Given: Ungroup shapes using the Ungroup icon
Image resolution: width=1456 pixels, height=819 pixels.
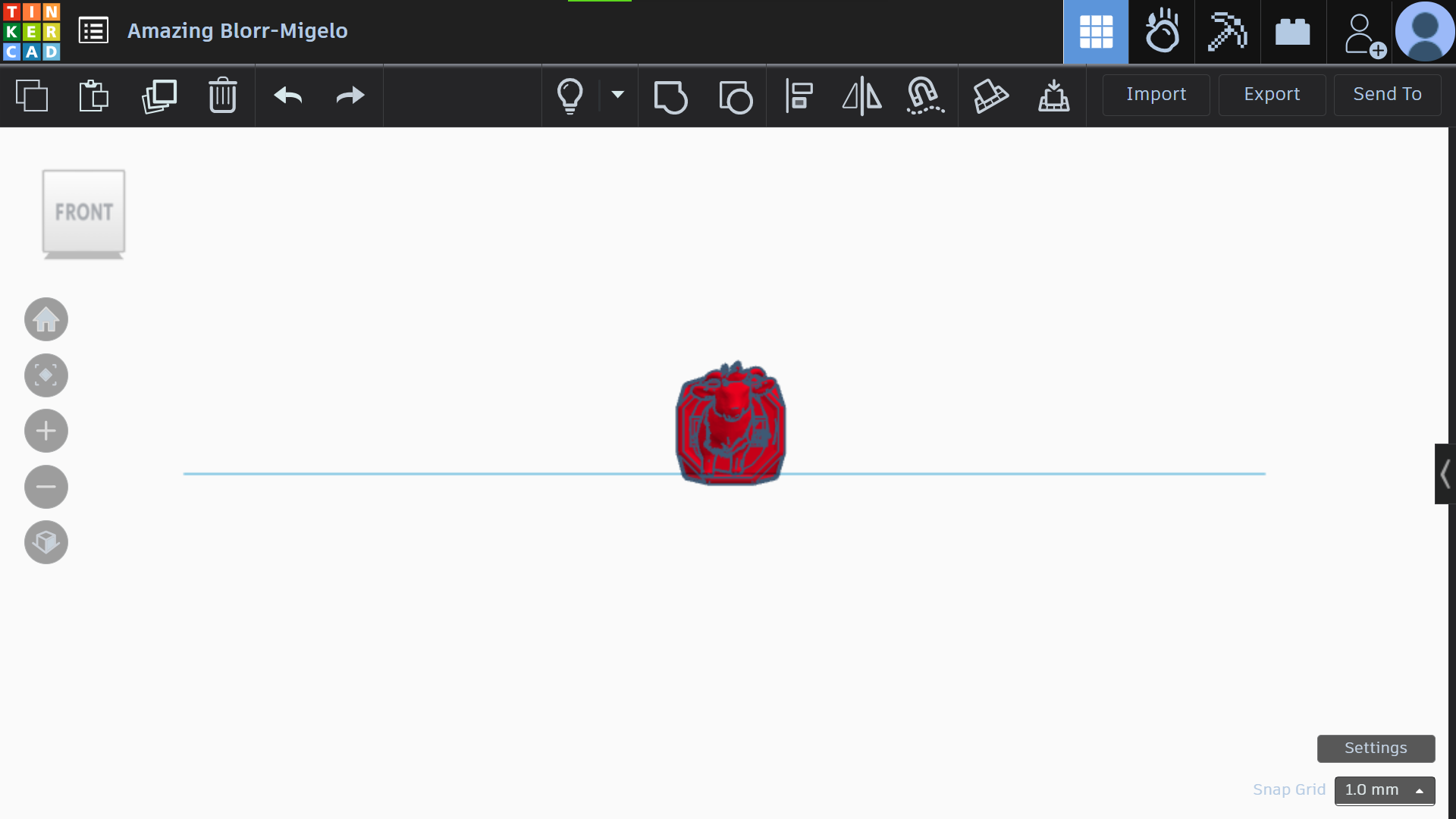Looking at the screenshot, I should click(x=735, y=96).
